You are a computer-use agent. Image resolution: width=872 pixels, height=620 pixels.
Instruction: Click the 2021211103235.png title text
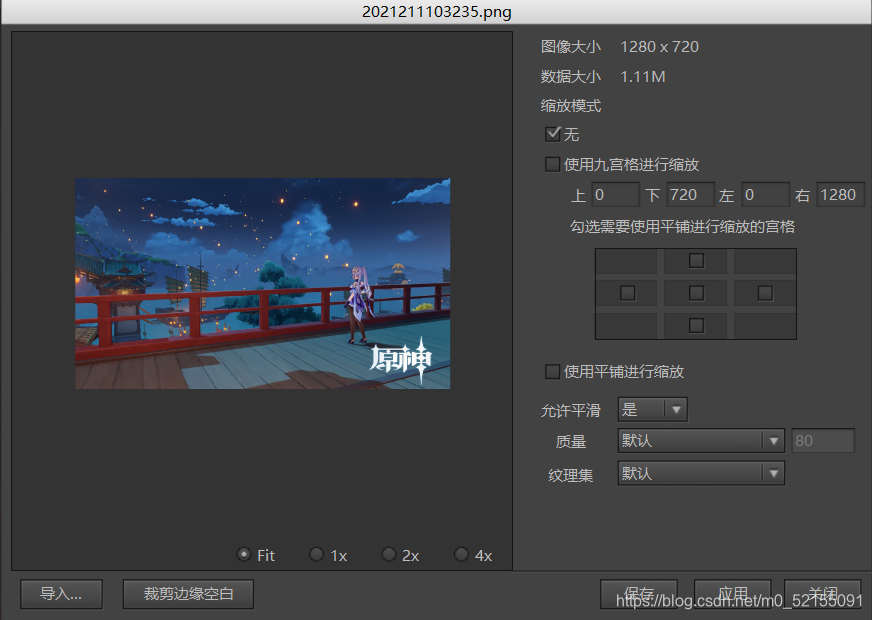437,12
